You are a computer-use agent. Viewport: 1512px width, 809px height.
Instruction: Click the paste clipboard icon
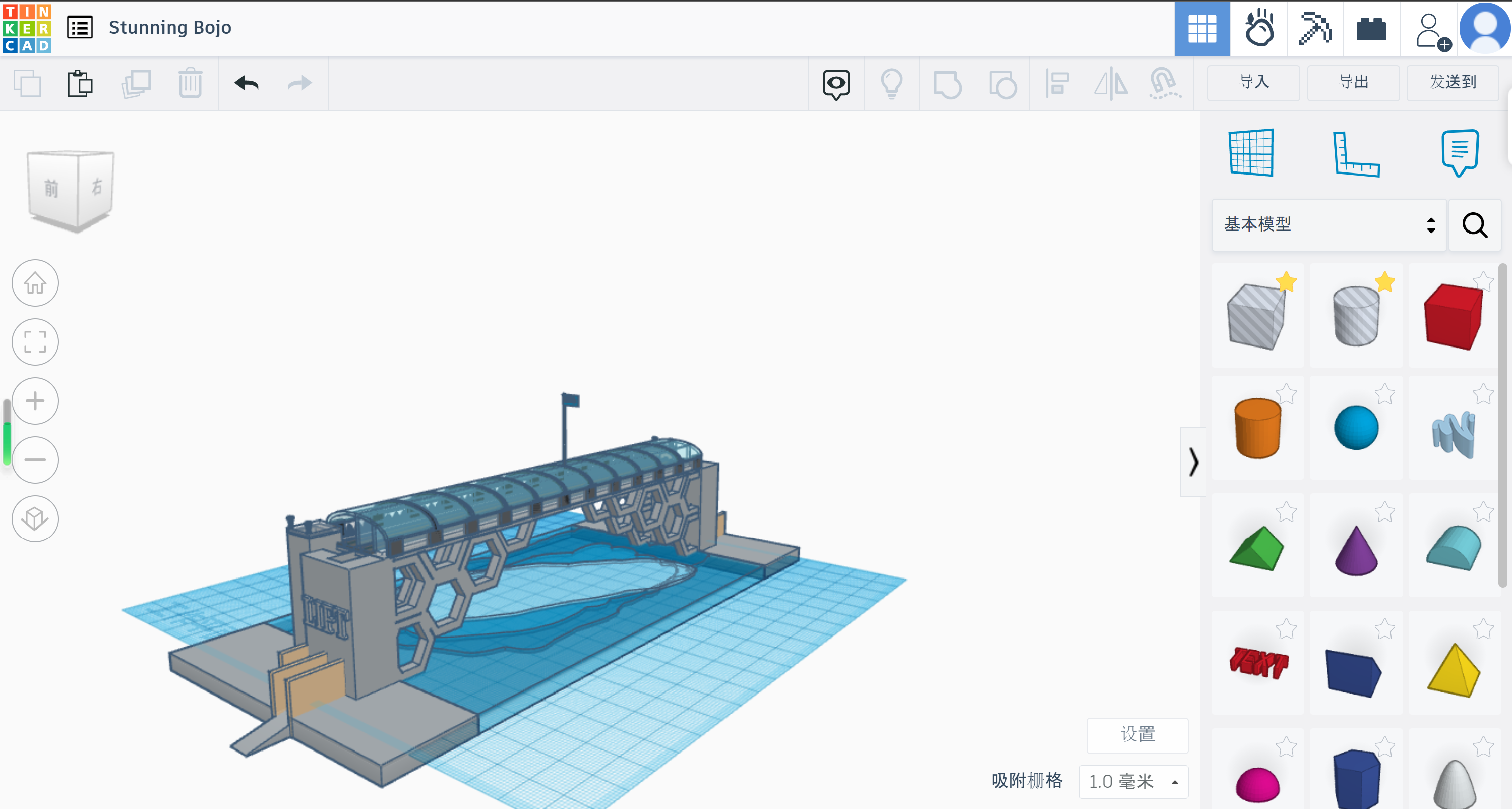tap(80, 83)
